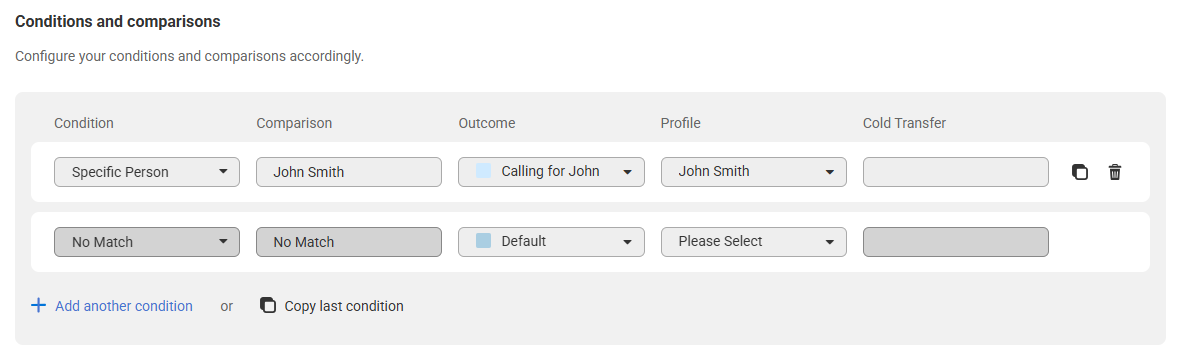Click the Add another condition link
The width and height of the screenshot is (1177, 362).
pos(124,306)
